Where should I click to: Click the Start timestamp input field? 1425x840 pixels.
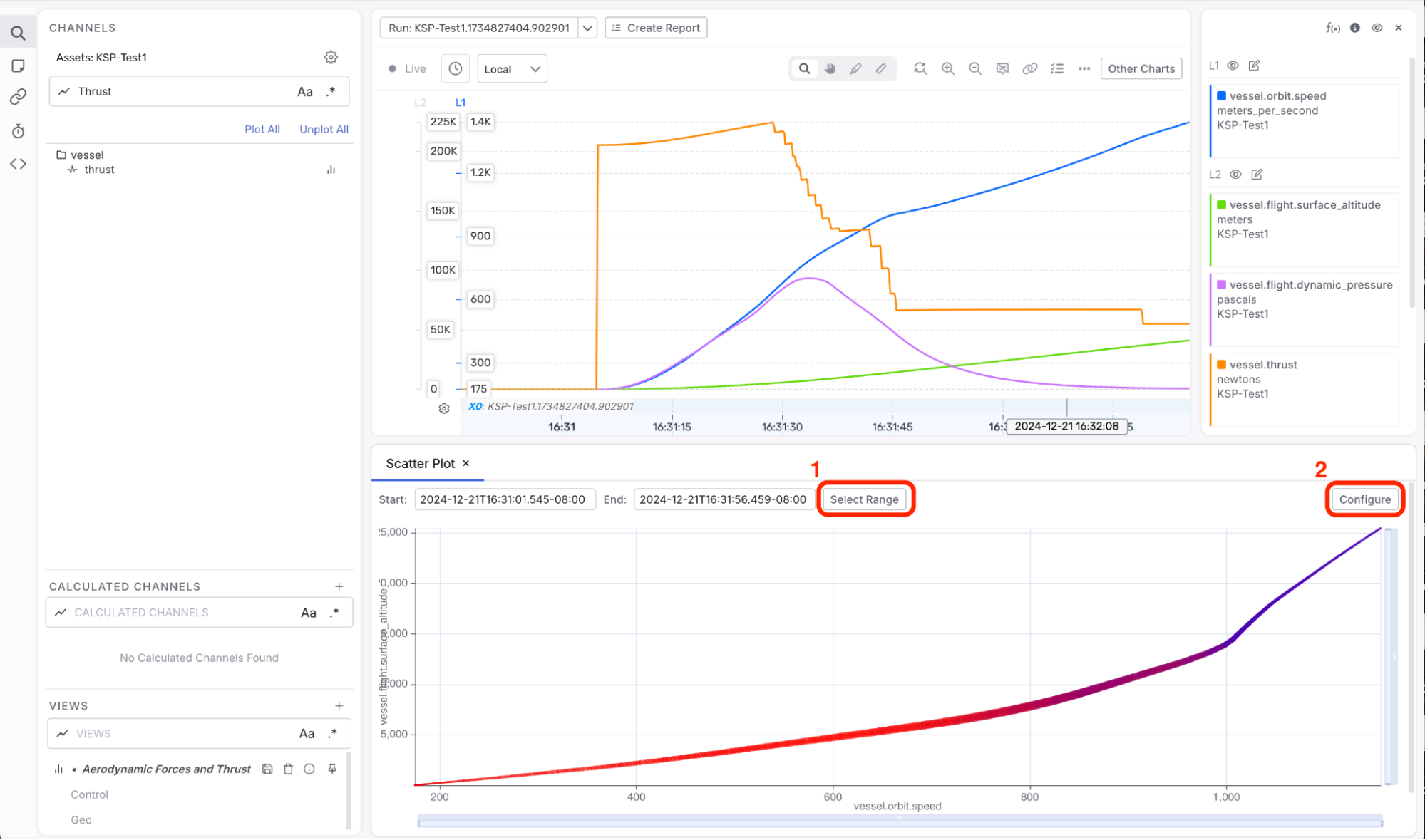tap(504, 499)
